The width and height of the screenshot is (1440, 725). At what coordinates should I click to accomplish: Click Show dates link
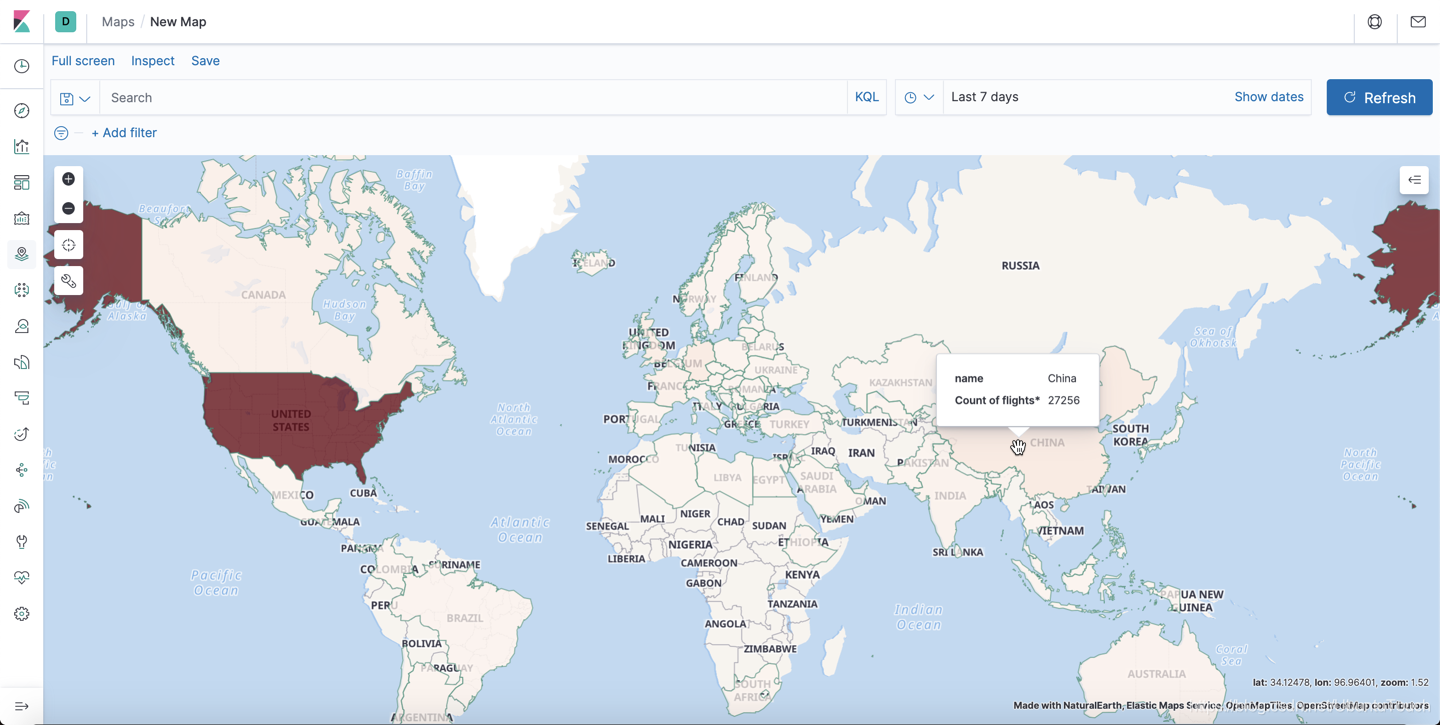[1269, 97]
